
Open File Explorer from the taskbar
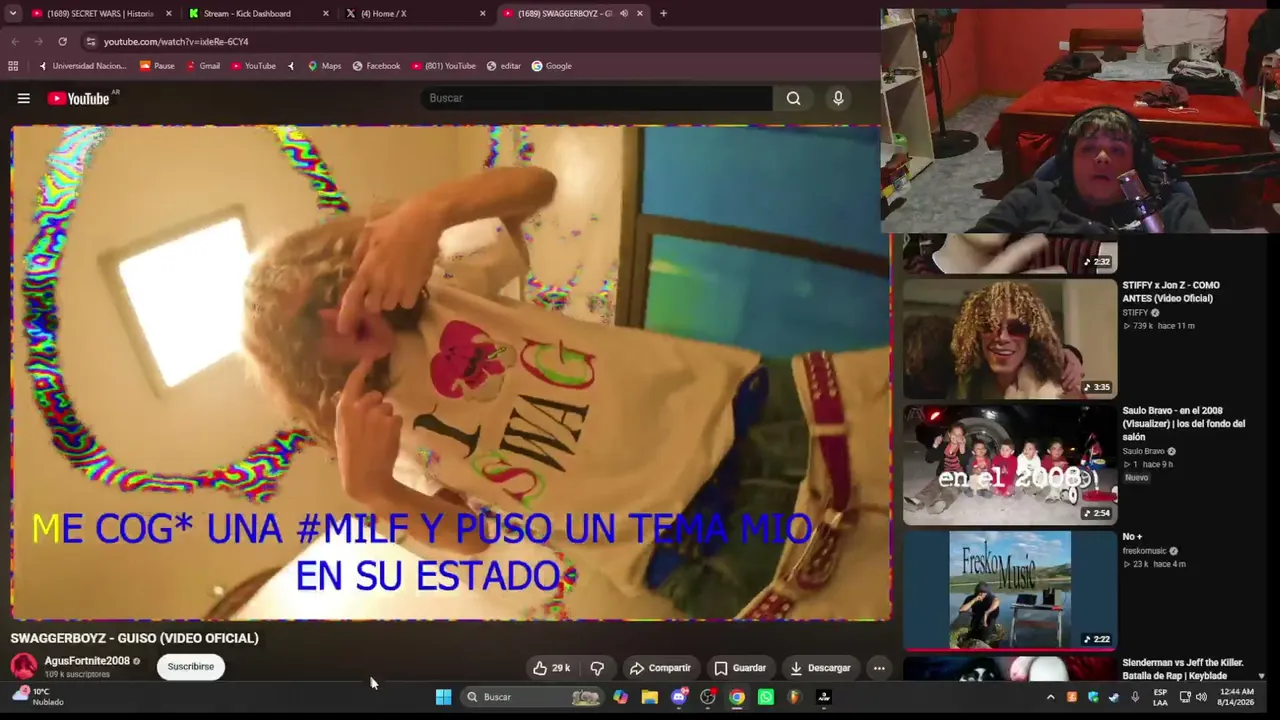coord(650,697)
